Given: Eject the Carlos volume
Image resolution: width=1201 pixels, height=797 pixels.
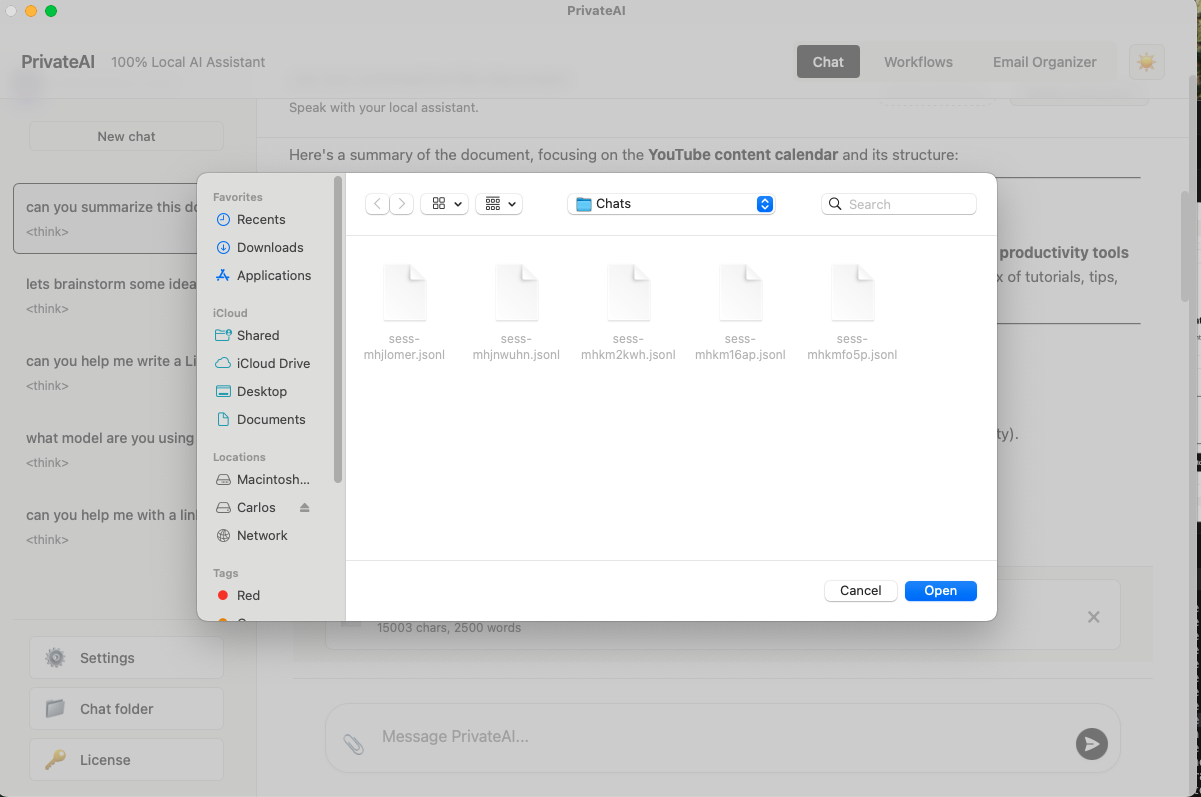Looking at the screenshot, I should [x=305, y=508].
